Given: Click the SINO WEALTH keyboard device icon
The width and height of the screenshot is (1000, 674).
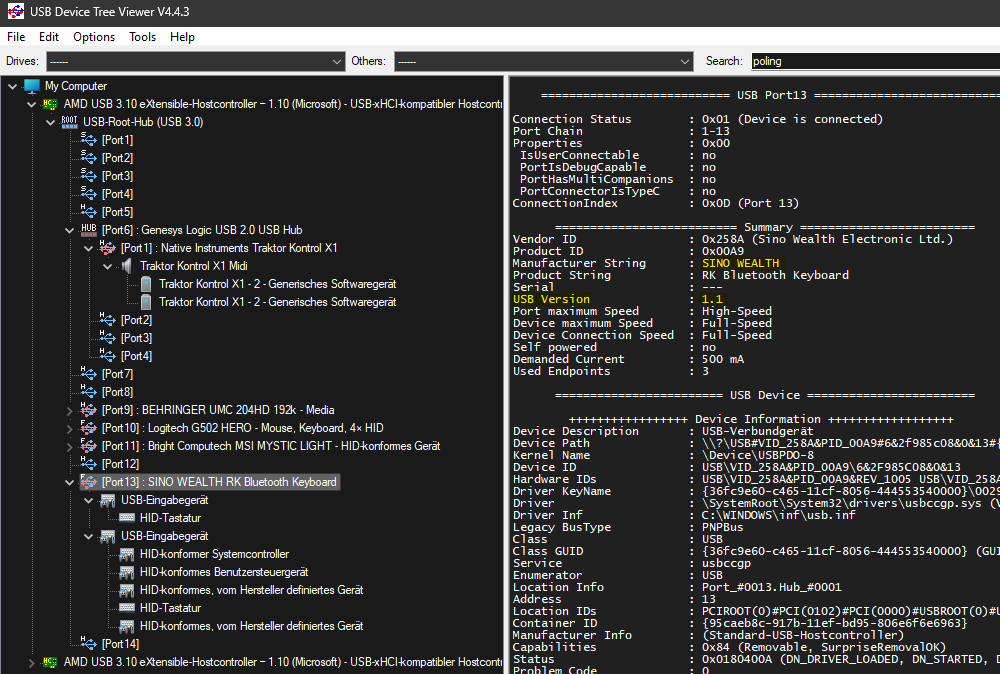Looking at the screenshot, I should coord(89,481).
